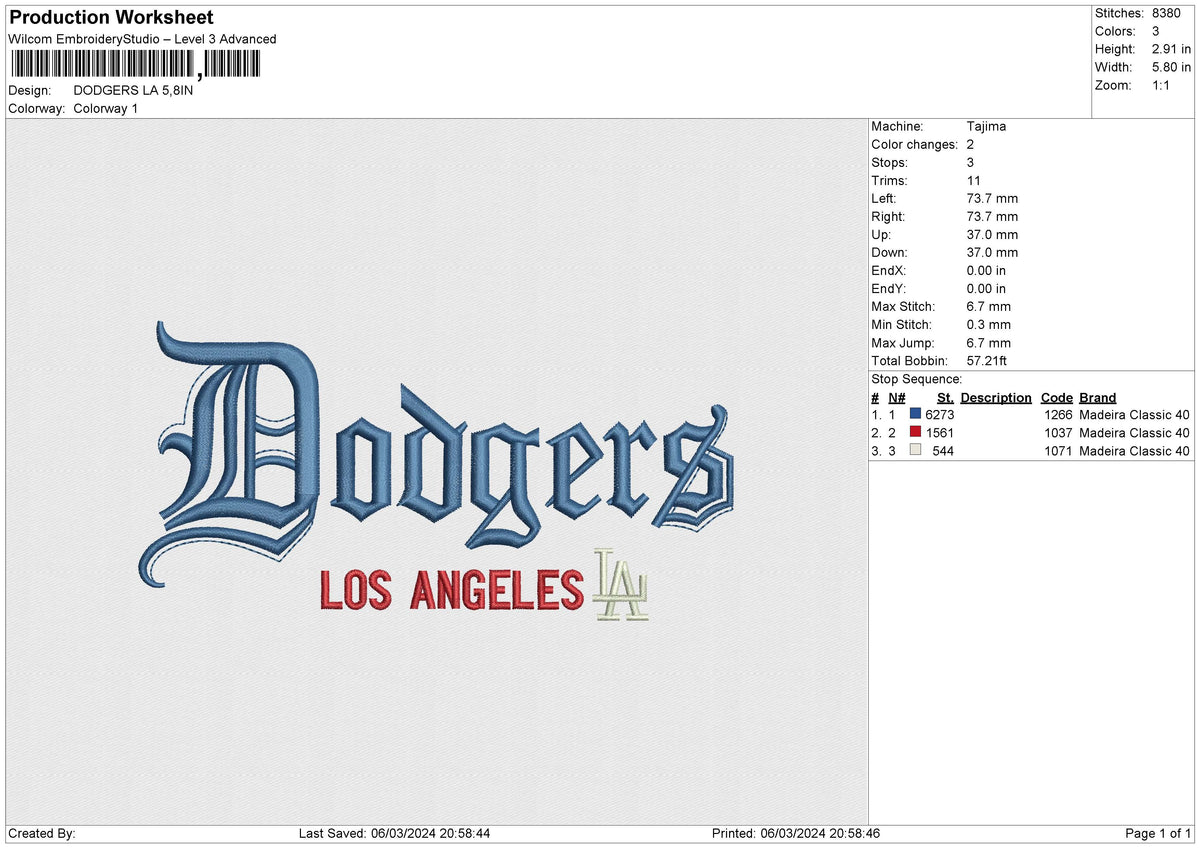Click the 'Right:' label
Screen dimensions: 1200x848
pos(888,216)
